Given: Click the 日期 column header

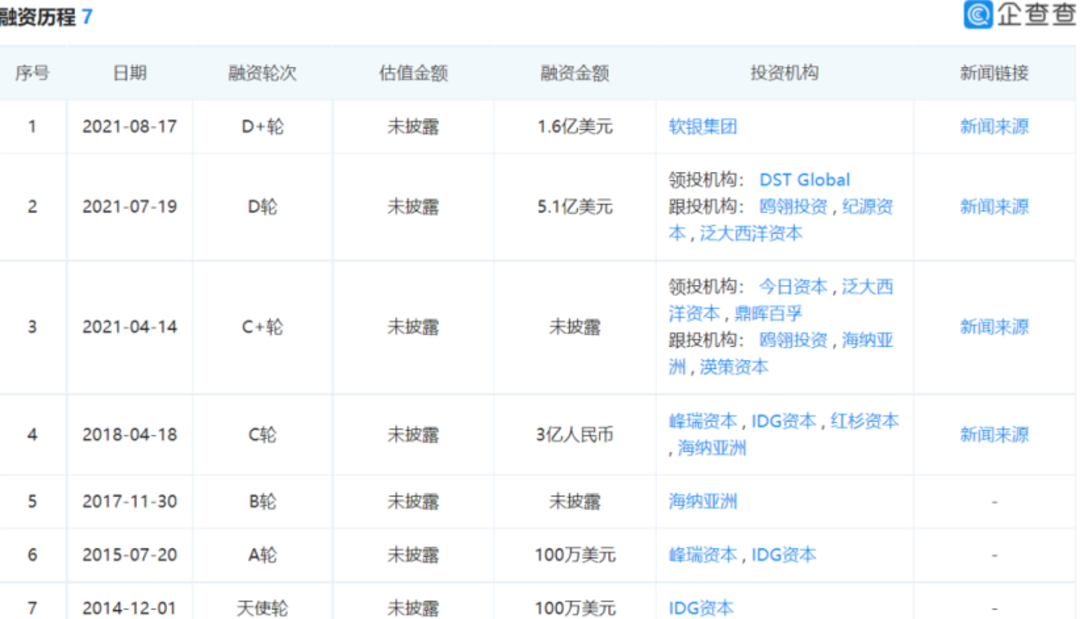Looking at the screenshot, I should pyautogui.click(x=129, y=73).
